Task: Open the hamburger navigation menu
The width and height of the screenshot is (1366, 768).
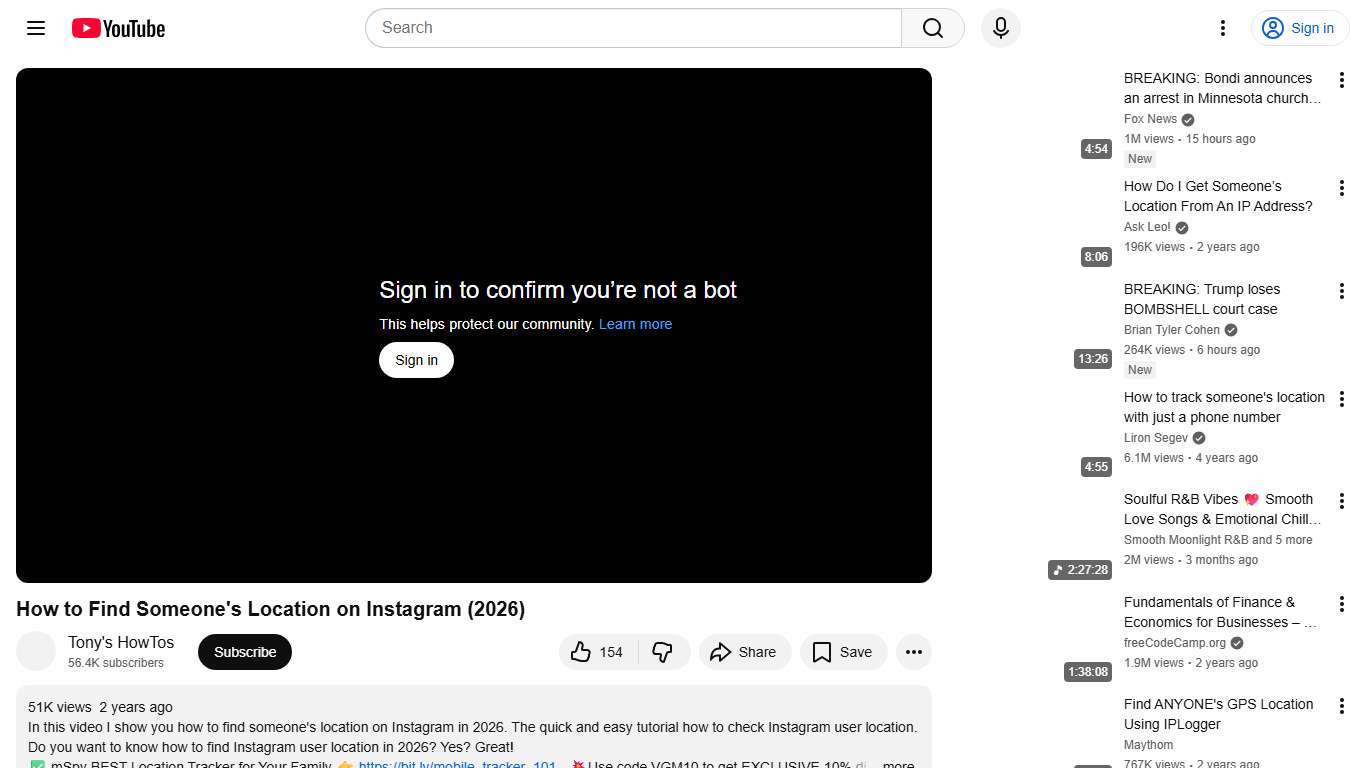Action: tap(35, 28)
